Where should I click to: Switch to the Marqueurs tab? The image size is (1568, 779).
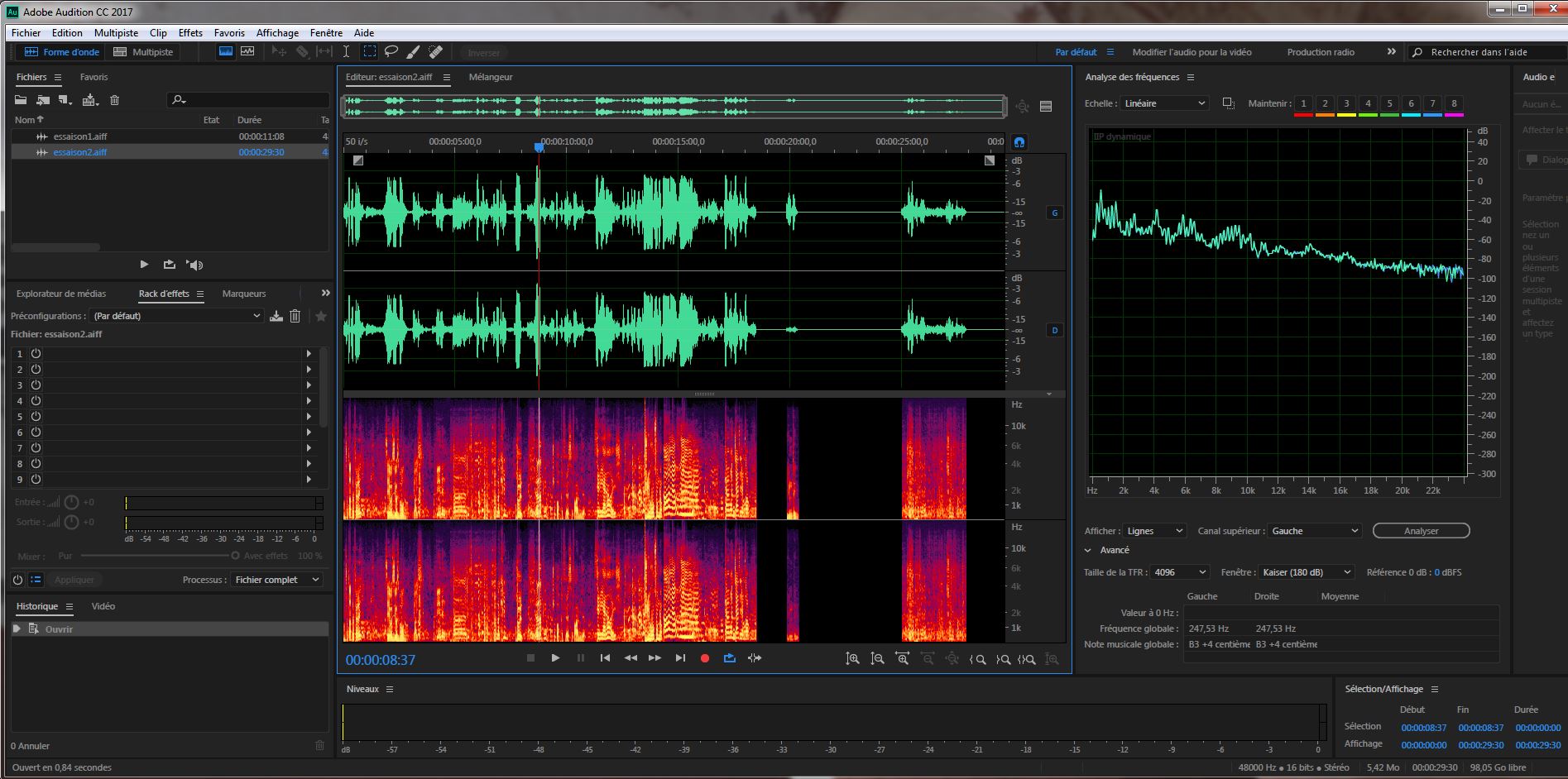coord(244,294)
